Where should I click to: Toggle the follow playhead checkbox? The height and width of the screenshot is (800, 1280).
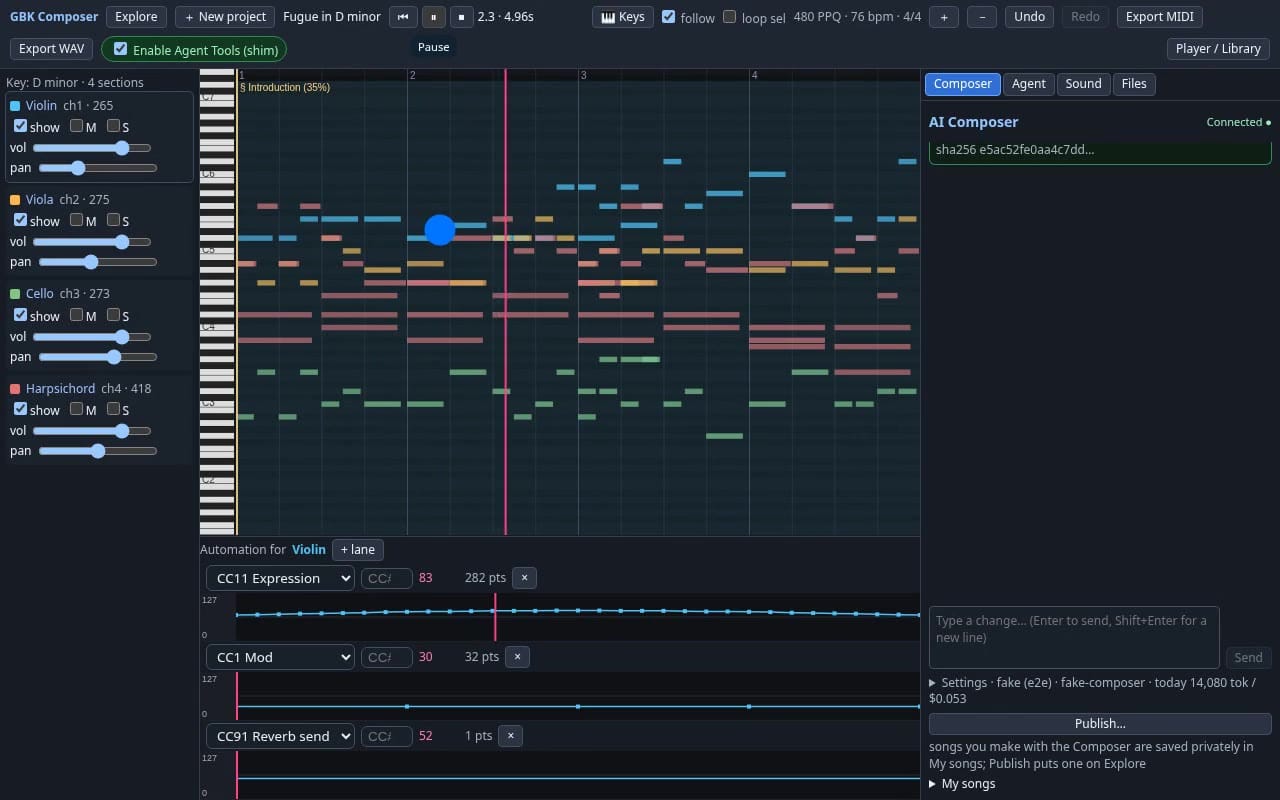pos(669,17)
